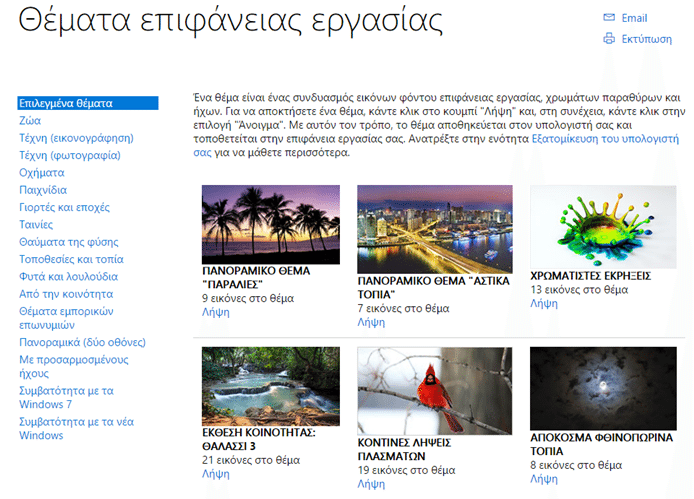Open Από την κοινότητα category
This screenshot has width=694, height=499.
[66, 294]
